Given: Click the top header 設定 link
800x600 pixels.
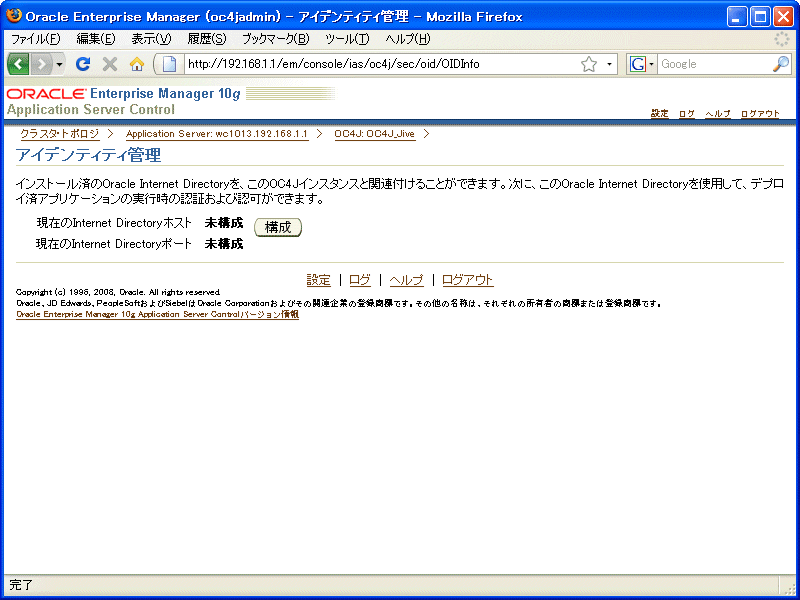Looking at the screenshot, I should pos(660,113).
